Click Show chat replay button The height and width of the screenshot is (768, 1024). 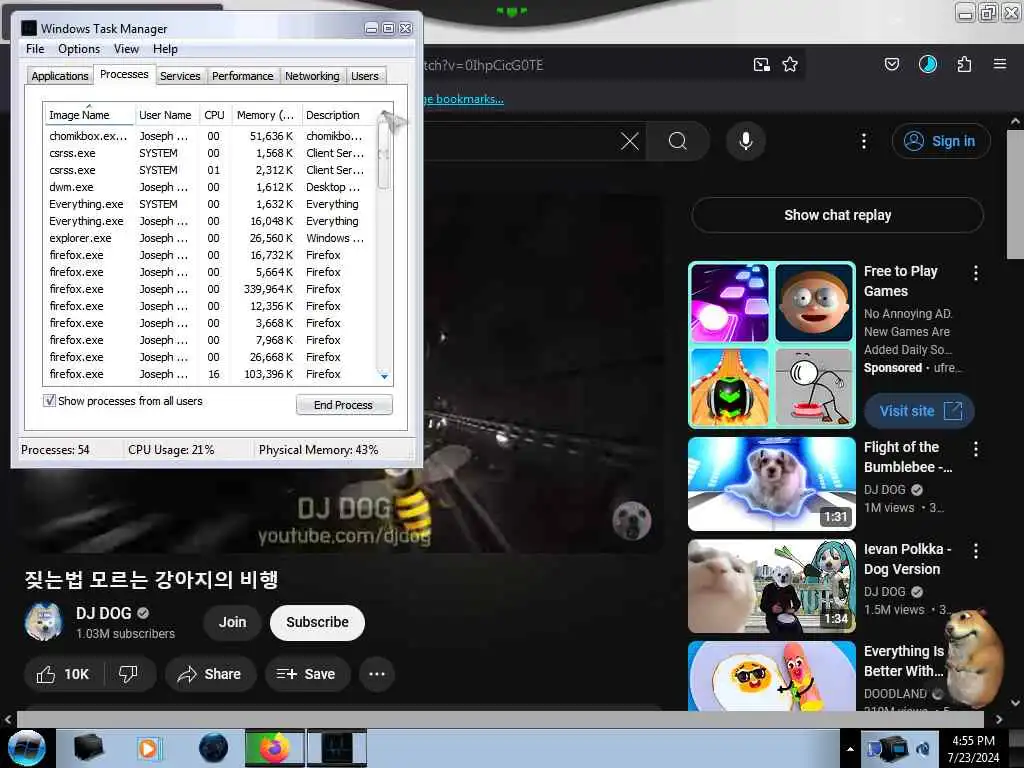(x=837, y=215)
